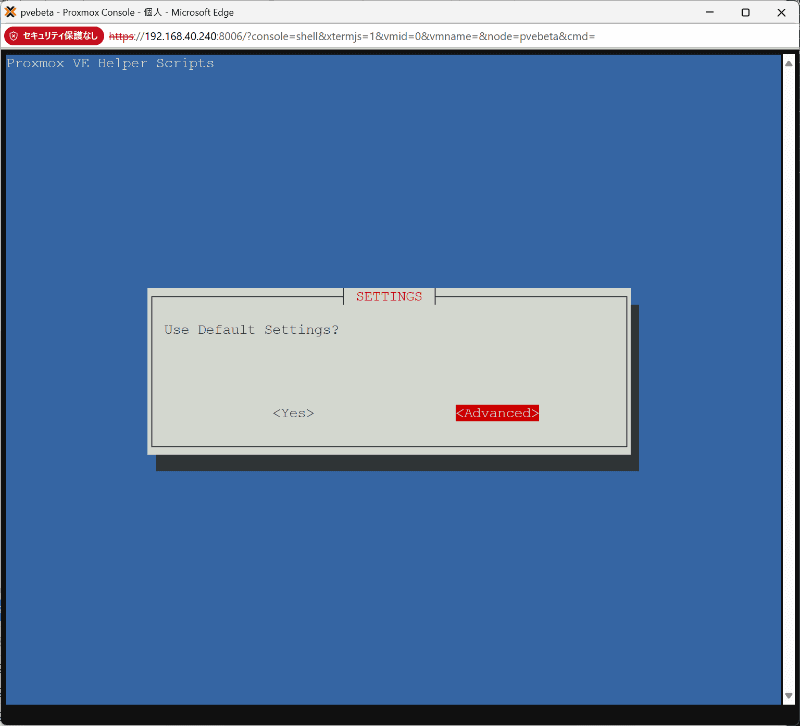
Task: Select the highlighted <Advanced> option
Action: 497,413
